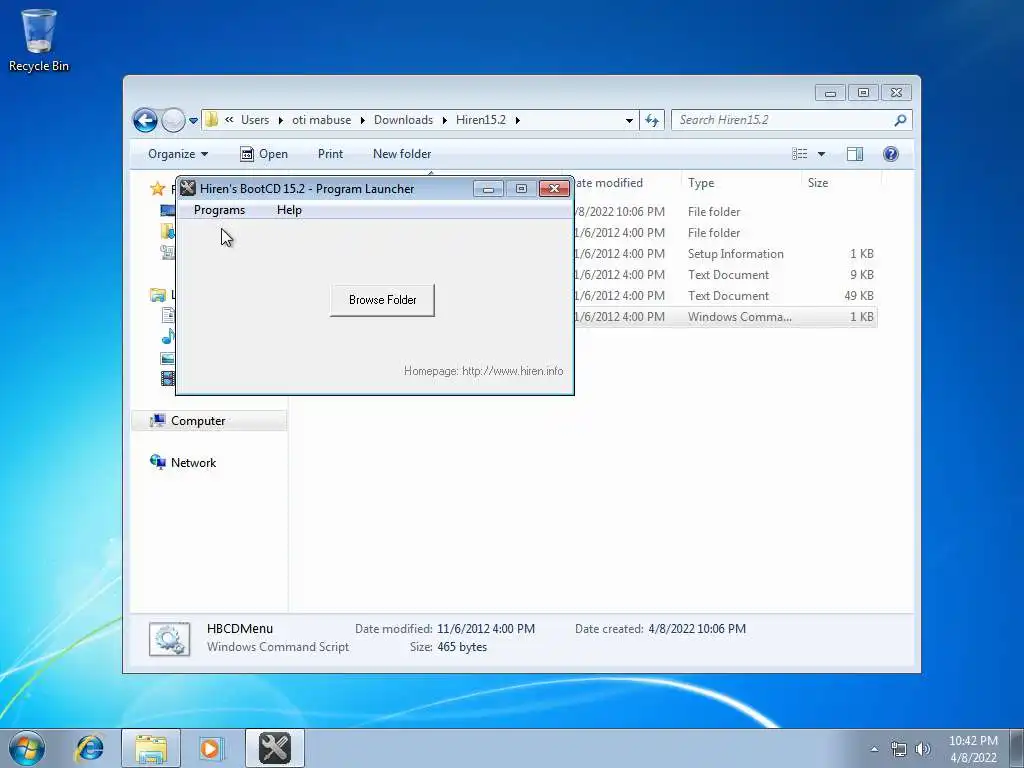Open the Windows Start button
The height and width of the screenshot is (768, 1024).
pos(27,748)
